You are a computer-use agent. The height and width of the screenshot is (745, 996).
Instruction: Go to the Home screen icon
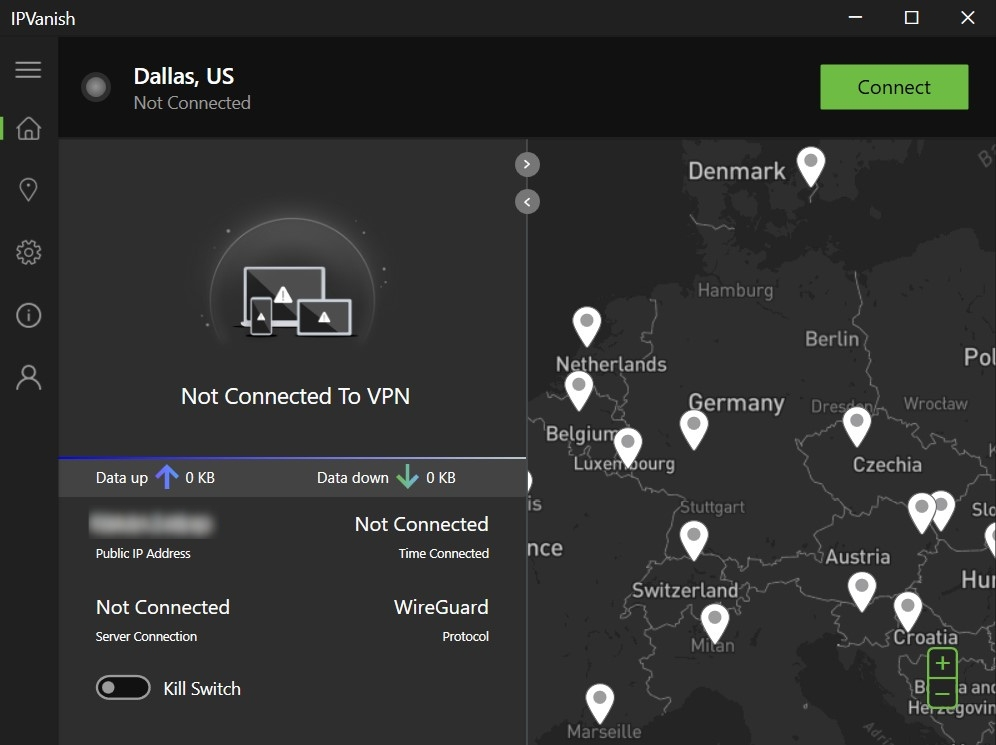tap(29, 128)
